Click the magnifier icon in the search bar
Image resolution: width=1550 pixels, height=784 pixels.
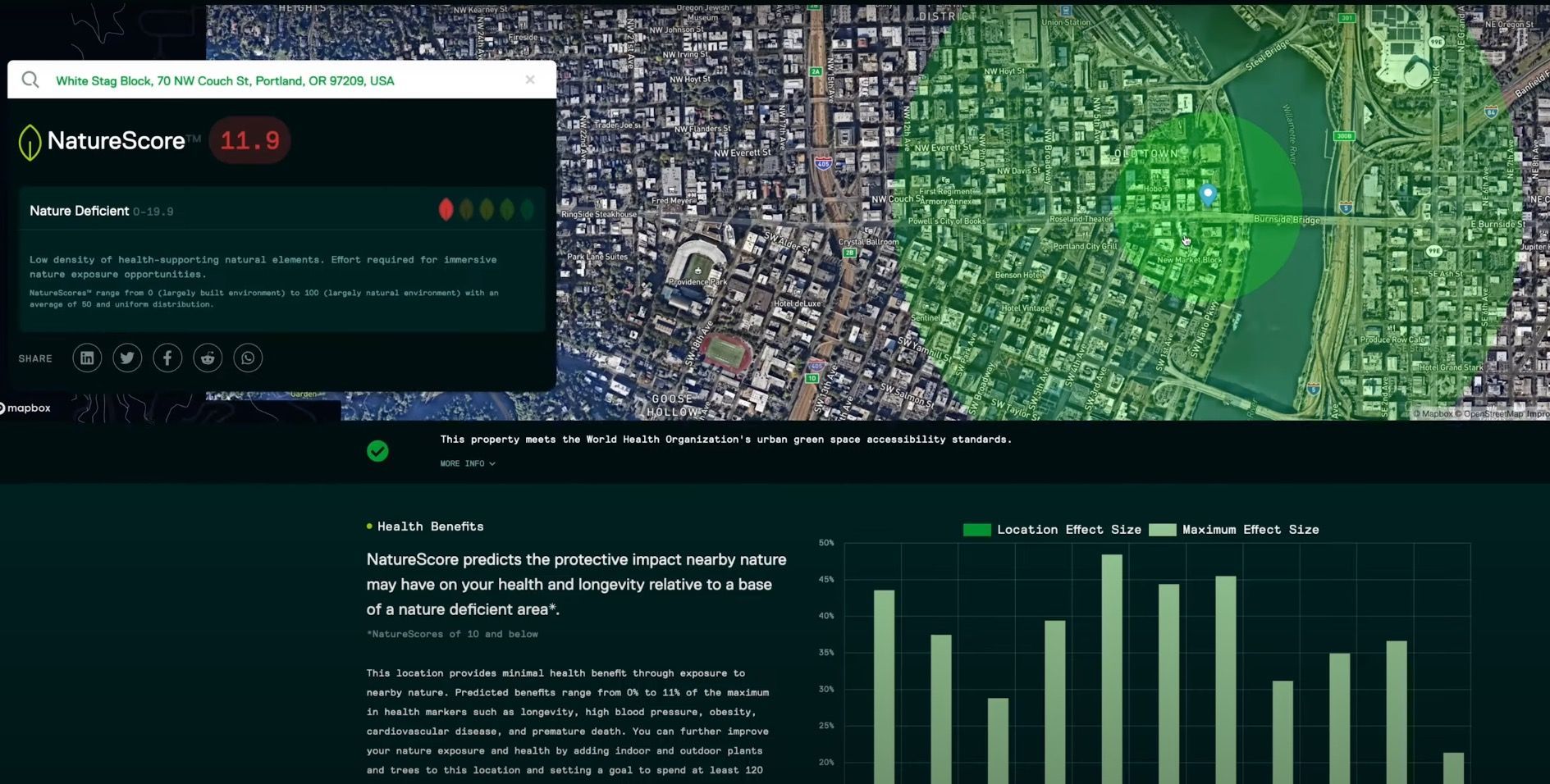pos(30,80)
